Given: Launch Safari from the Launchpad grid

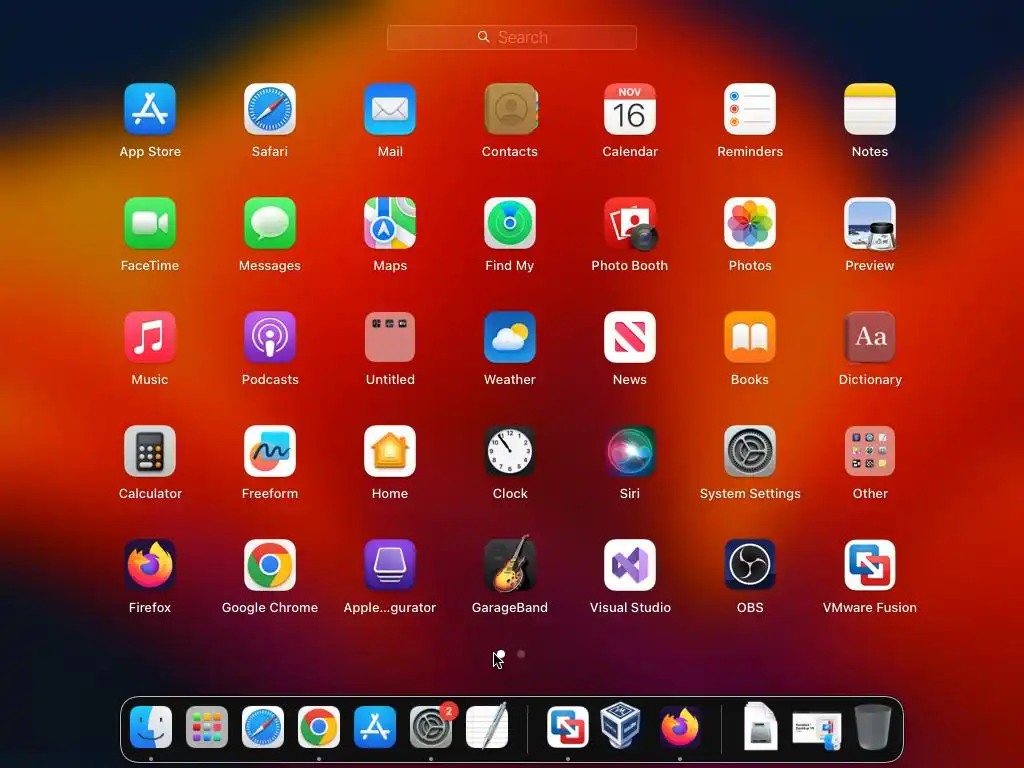Looking at the screenshot, I should [x=270, y=109].
